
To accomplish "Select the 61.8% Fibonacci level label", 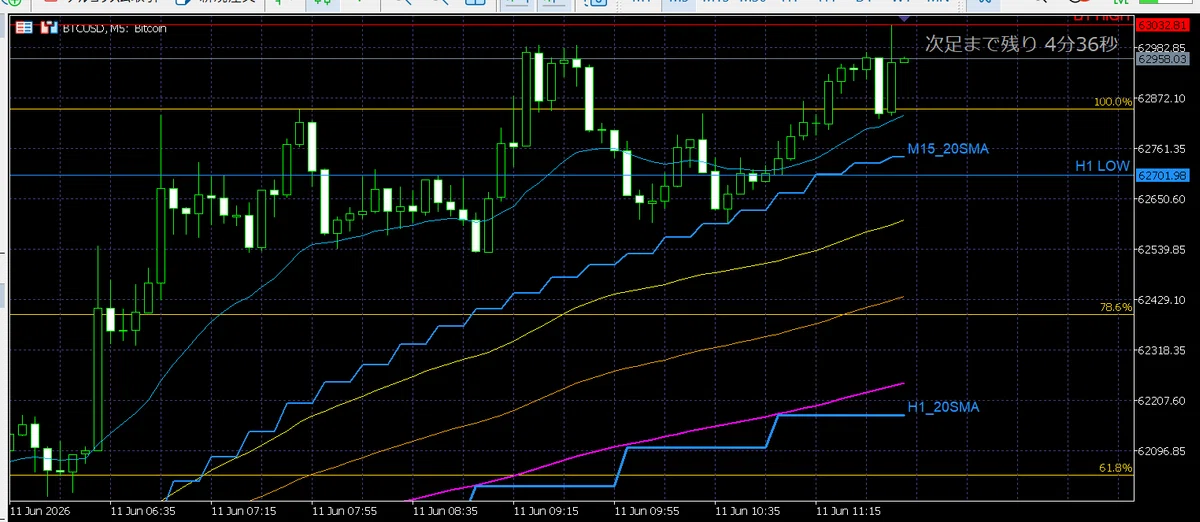I will point(1116,467).
